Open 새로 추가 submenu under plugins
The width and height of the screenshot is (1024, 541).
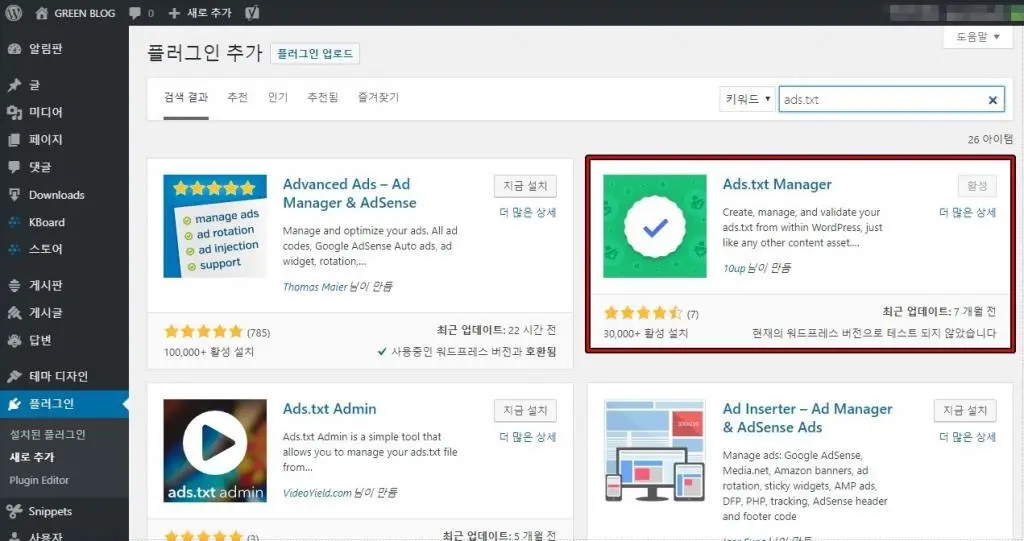click(31, 457)
